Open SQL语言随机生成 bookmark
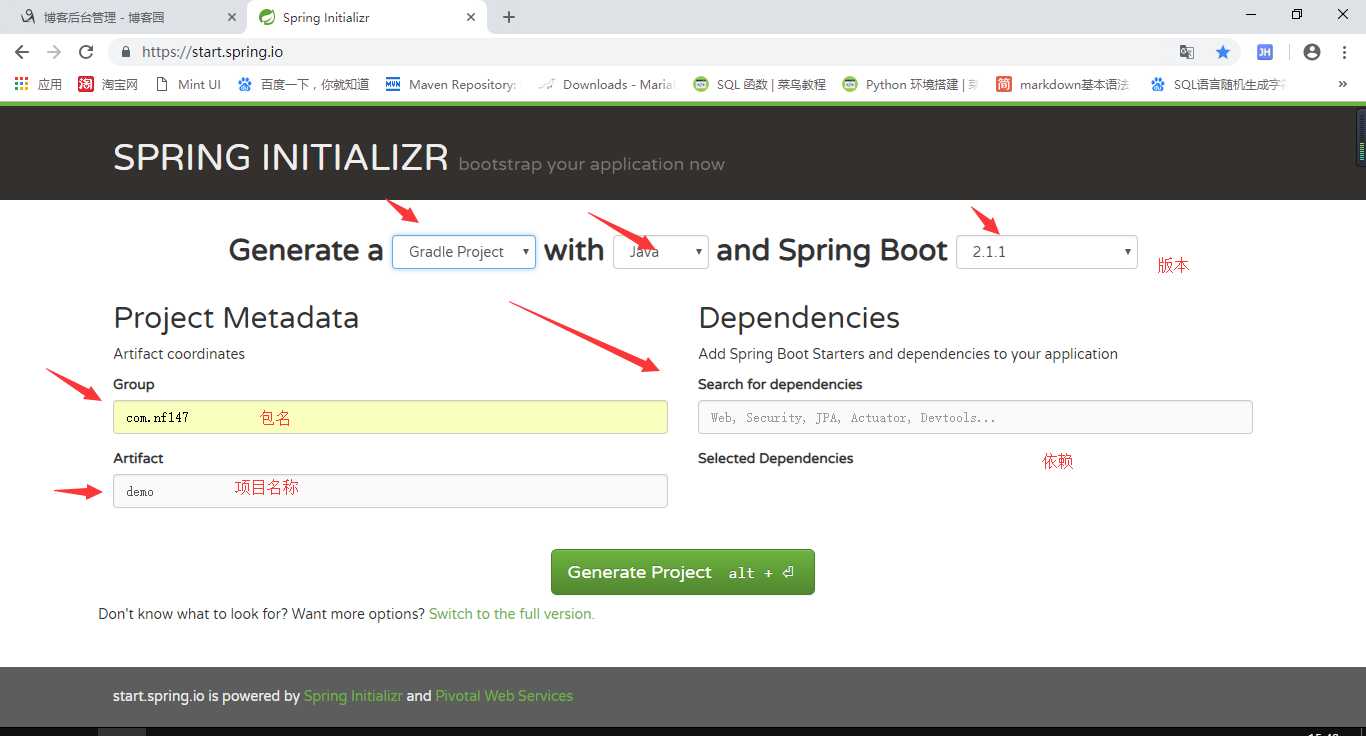 point(1218,84)
